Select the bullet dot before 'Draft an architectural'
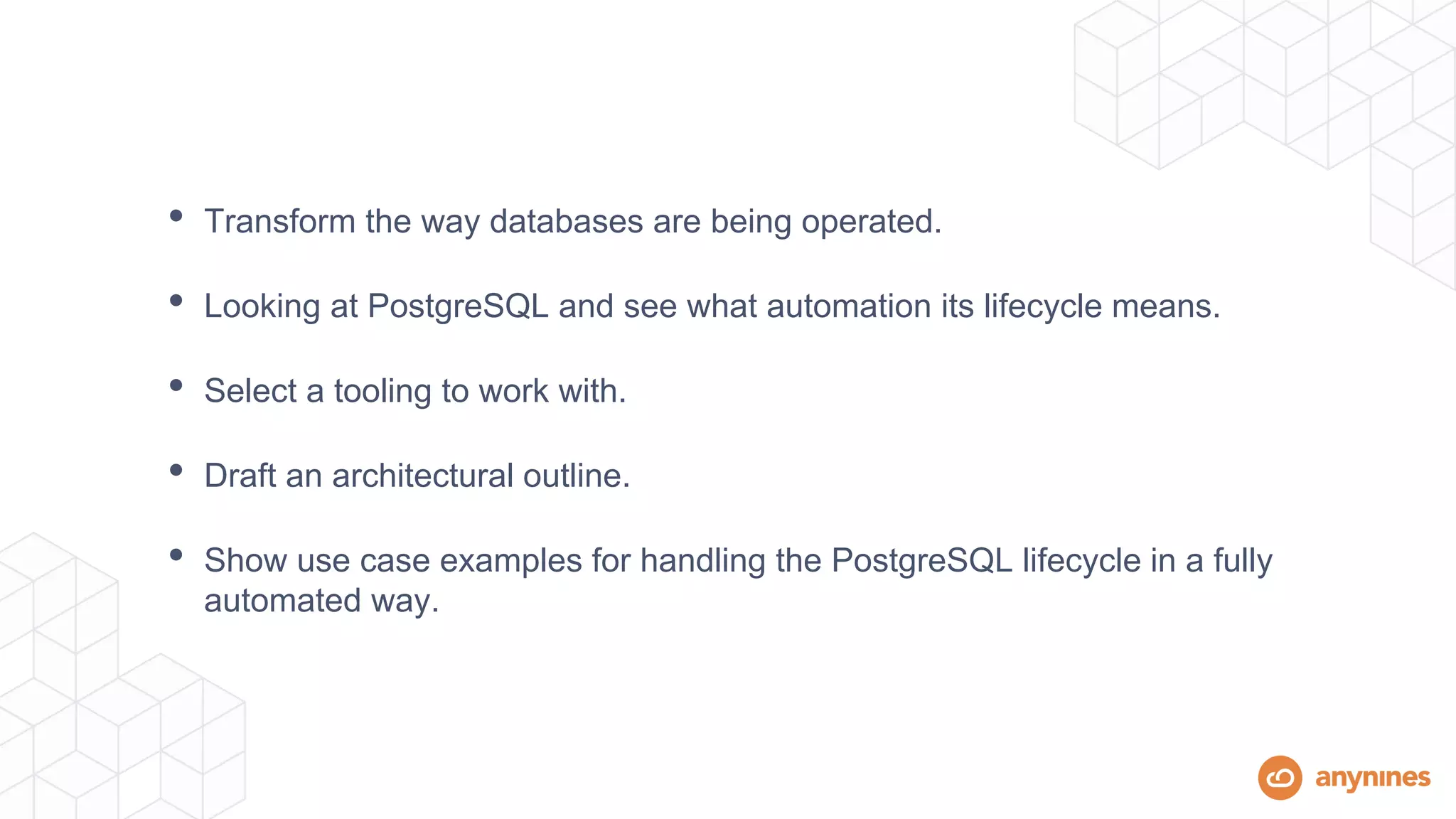The height and width of the screenshot is (819, 1456). pyautogui.click(x=176, y=470)
